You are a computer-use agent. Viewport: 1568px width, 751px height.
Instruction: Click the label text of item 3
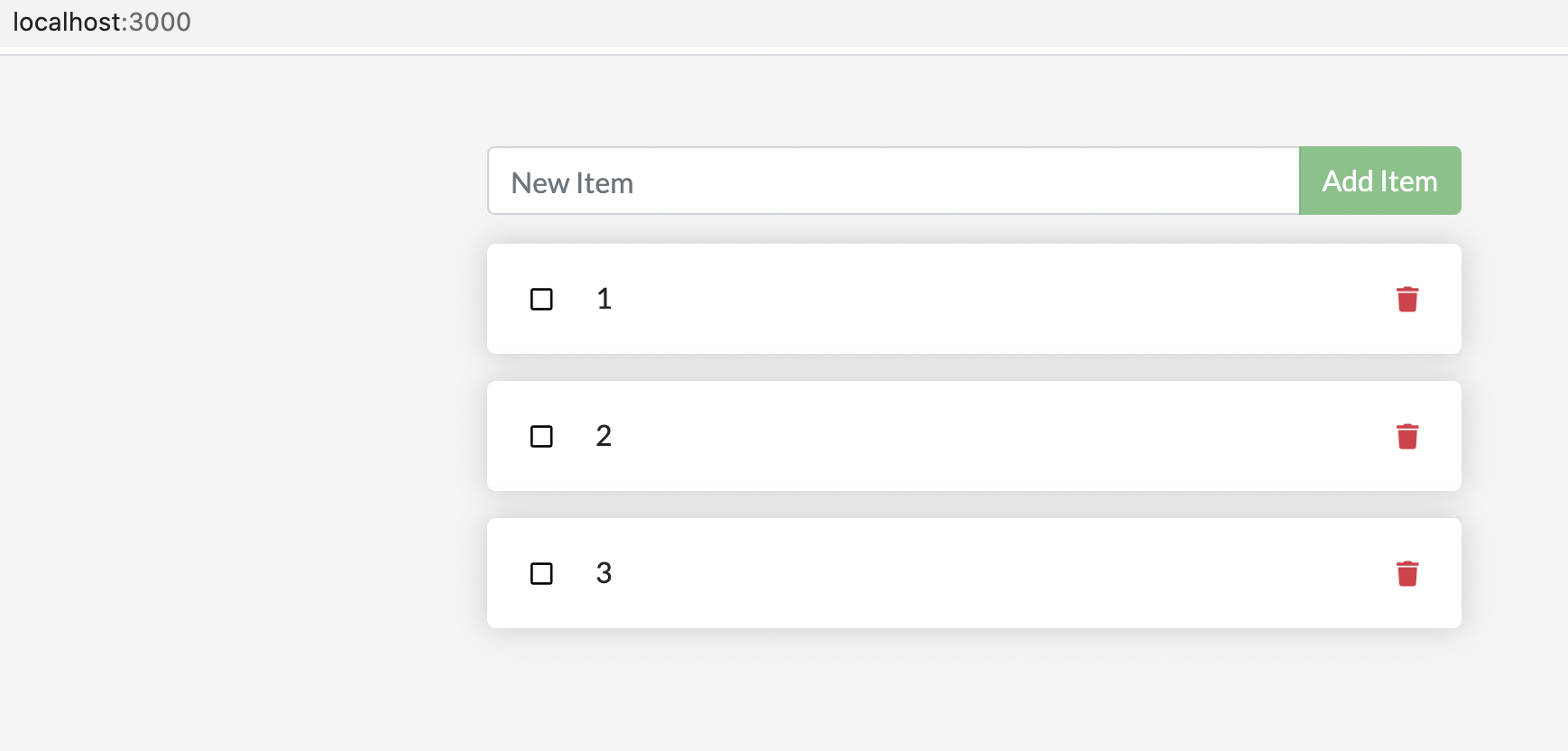(604, 573)
